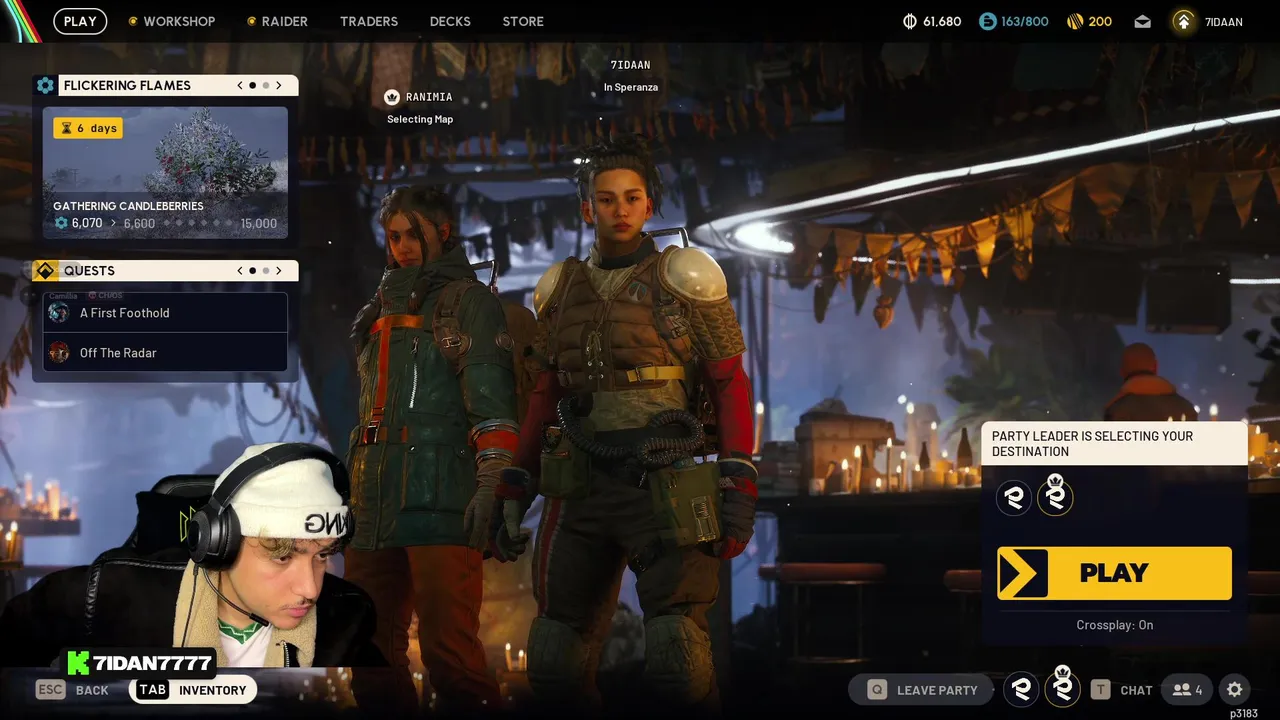Click the gold coins currency icon
The height and width of the screenshot is (720, 1280).
pos(1075,21)
